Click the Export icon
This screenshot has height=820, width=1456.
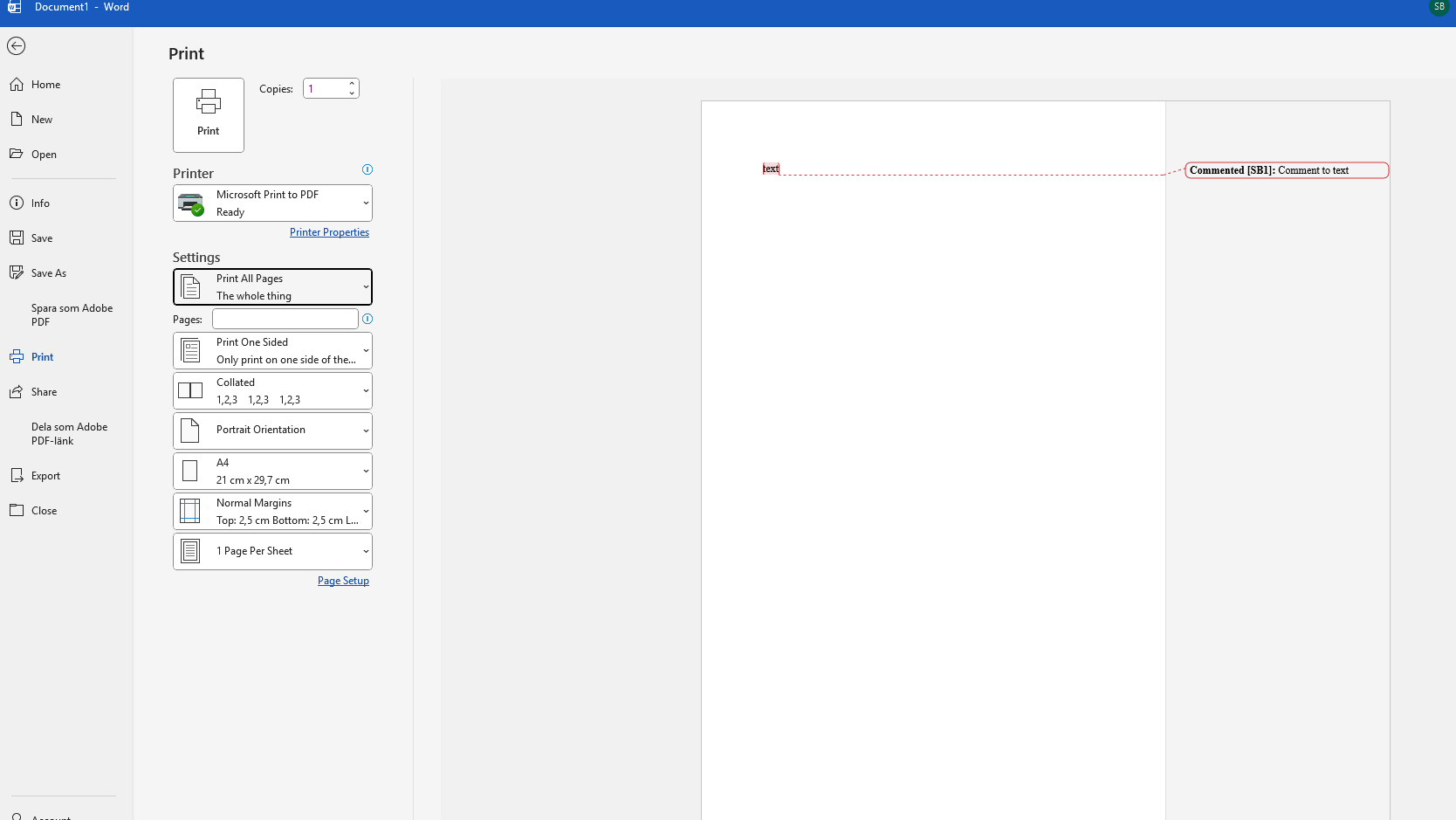click(x=17, y=475)
